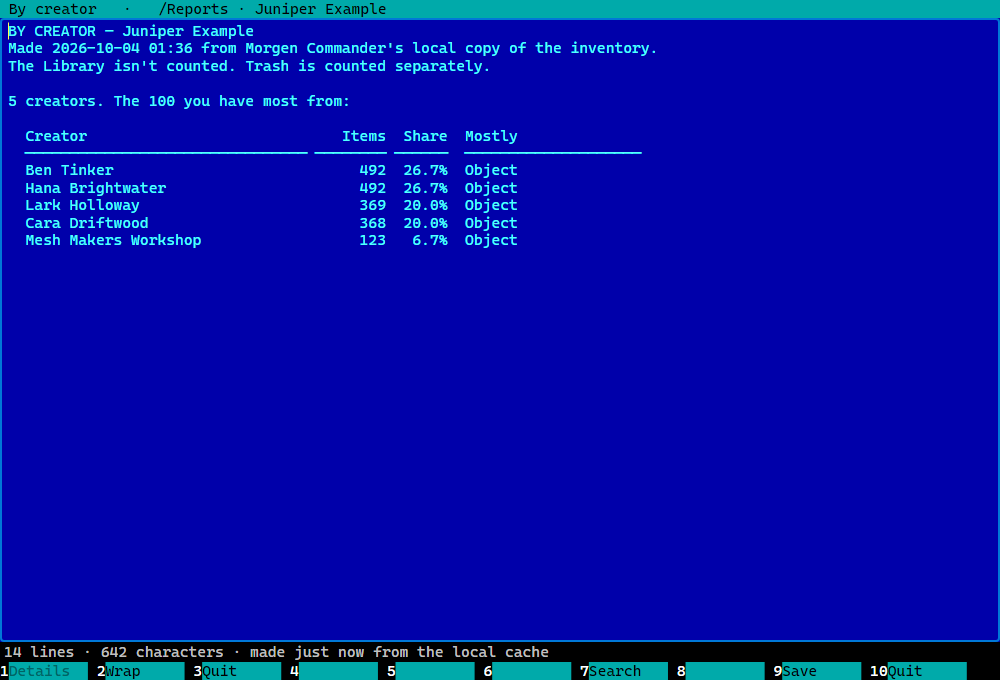Select the Mesh Makers Workshop row

point(271,240)
